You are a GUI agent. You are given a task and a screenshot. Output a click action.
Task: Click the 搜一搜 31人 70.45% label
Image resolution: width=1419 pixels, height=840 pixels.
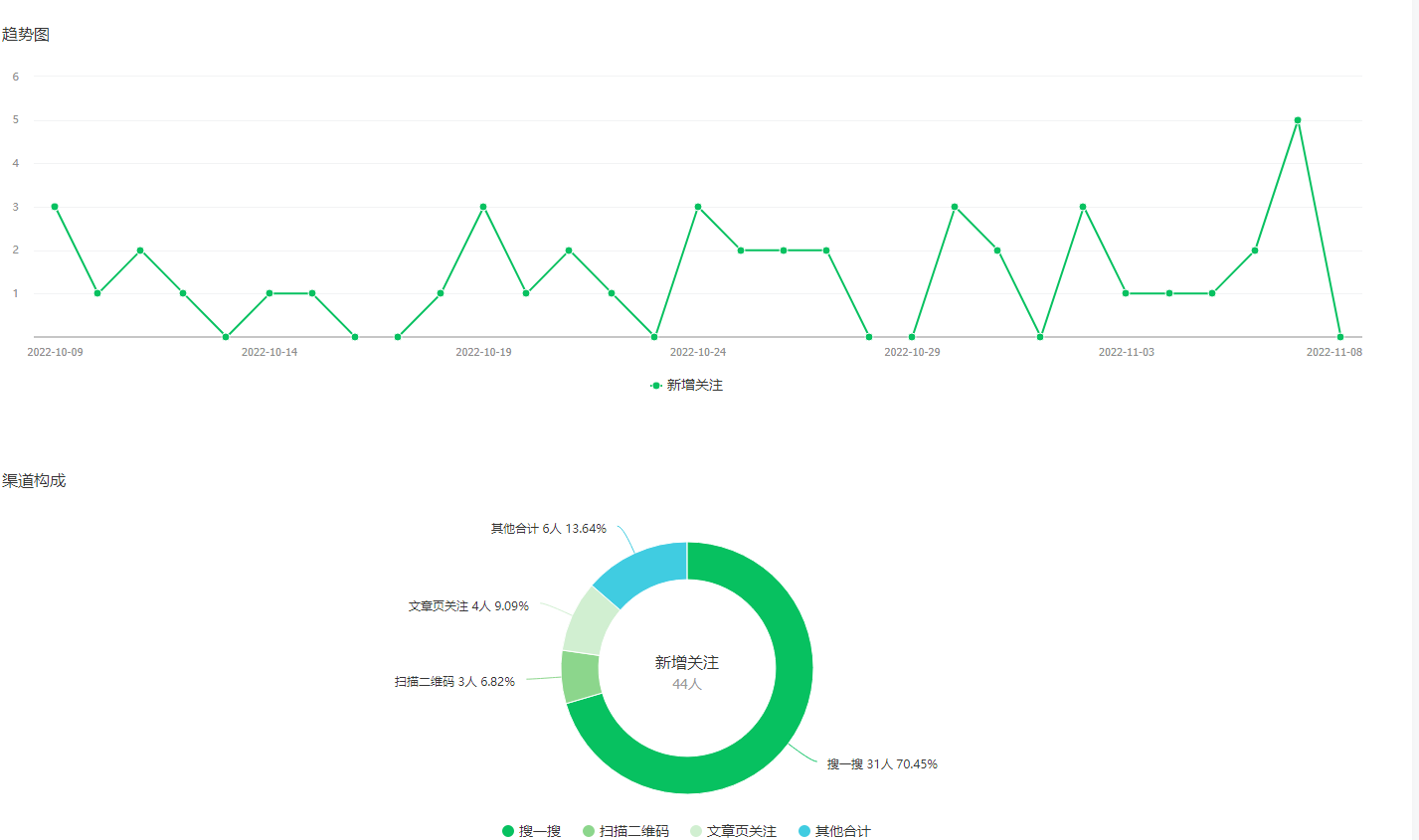(882, 764)
